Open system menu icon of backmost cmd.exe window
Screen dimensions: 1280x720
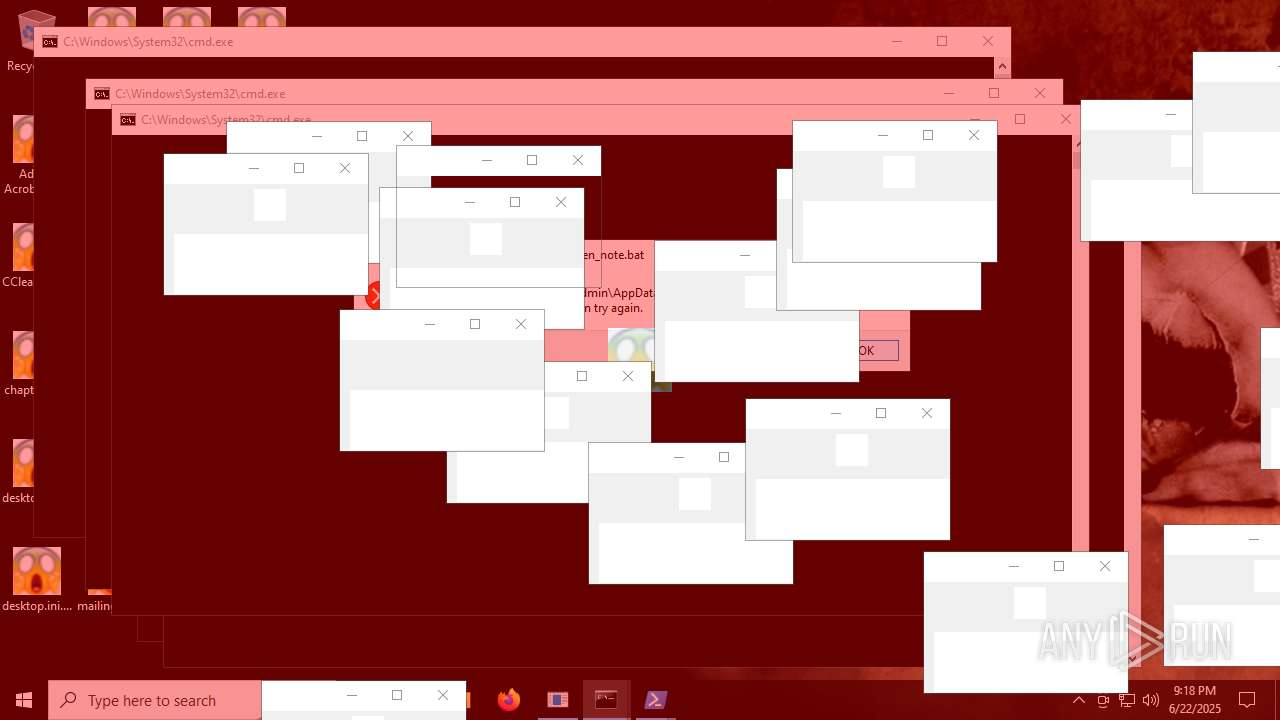pos(50,42)
